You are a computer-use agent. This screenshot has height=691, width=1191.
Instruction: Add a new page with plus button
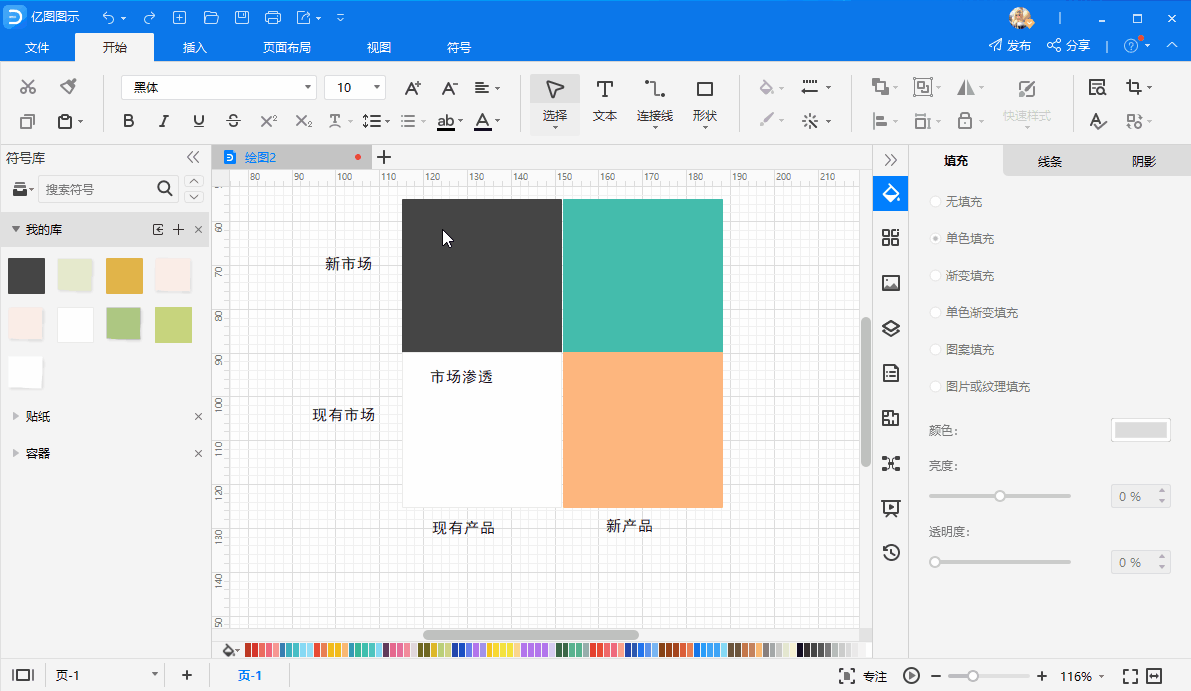point(187,675)
